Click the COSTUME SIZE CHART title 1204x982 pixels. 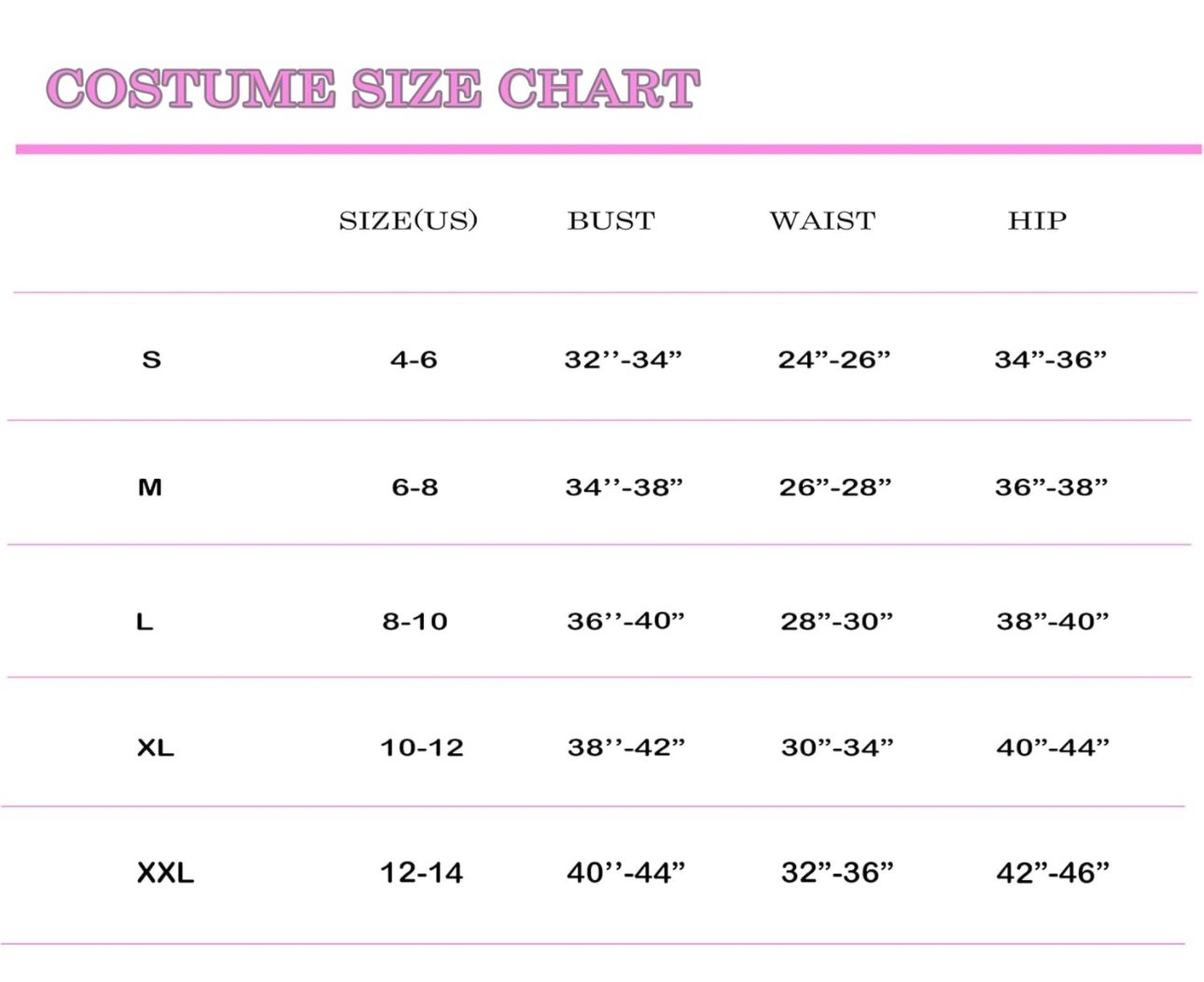(372, 90)
